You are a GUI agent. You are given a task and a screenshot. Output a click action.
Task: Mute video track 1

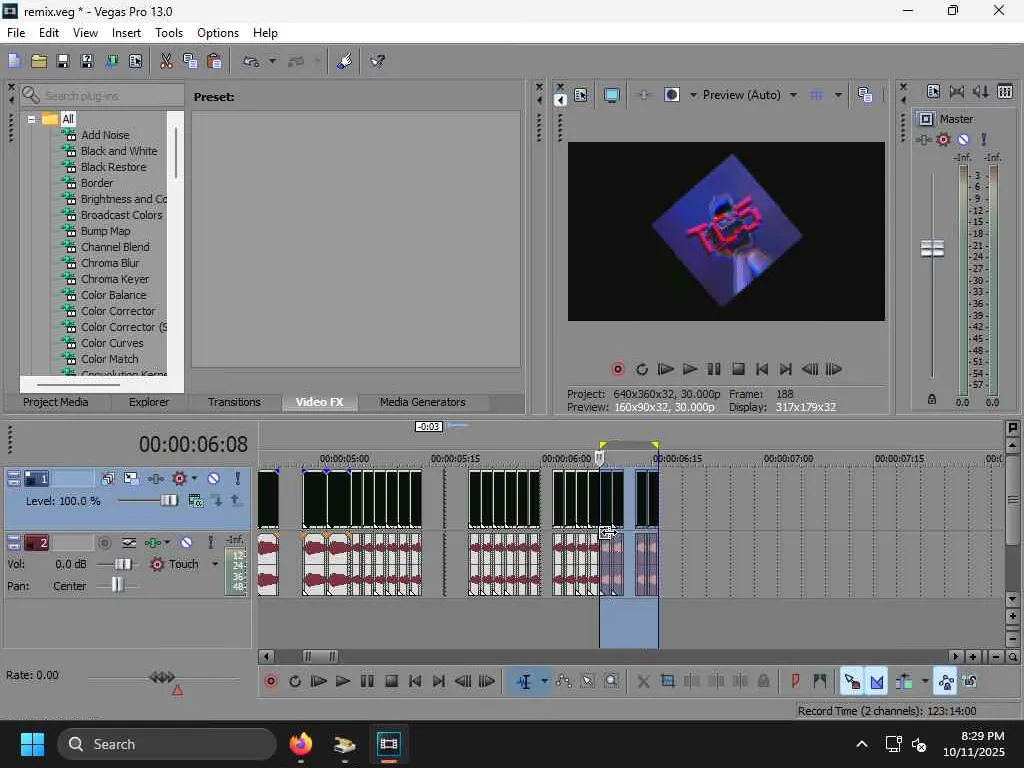pos(213,479)
